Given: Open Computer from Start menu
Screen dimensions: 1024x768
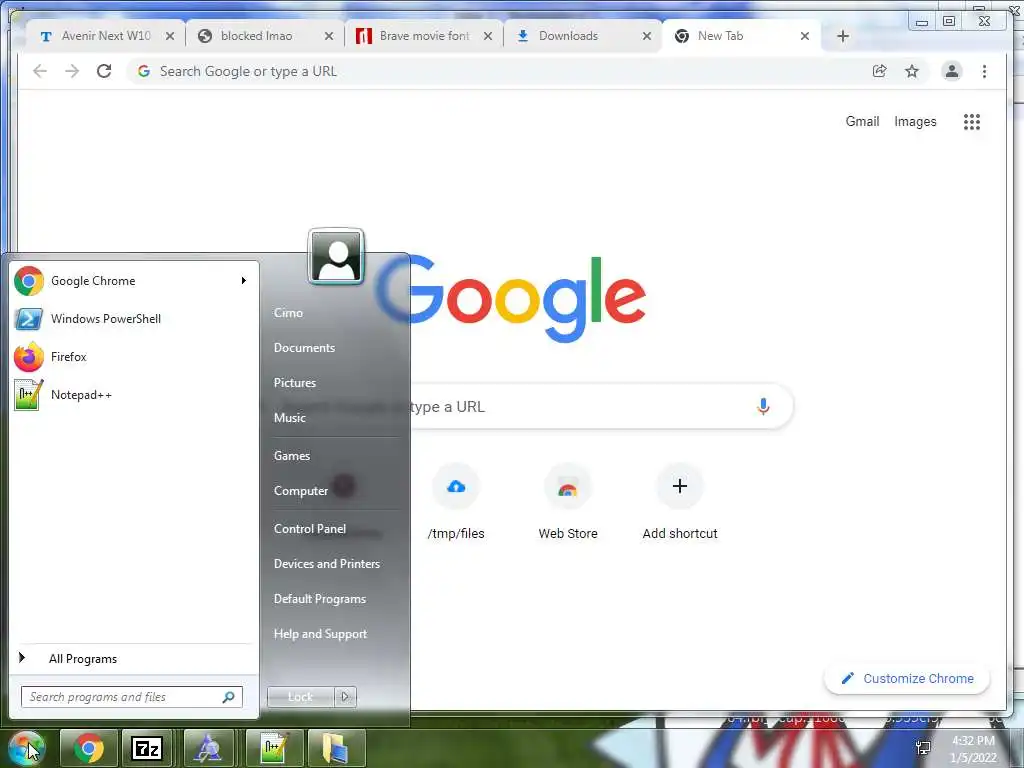Looking at the screenshot, I should coord(300,491).
